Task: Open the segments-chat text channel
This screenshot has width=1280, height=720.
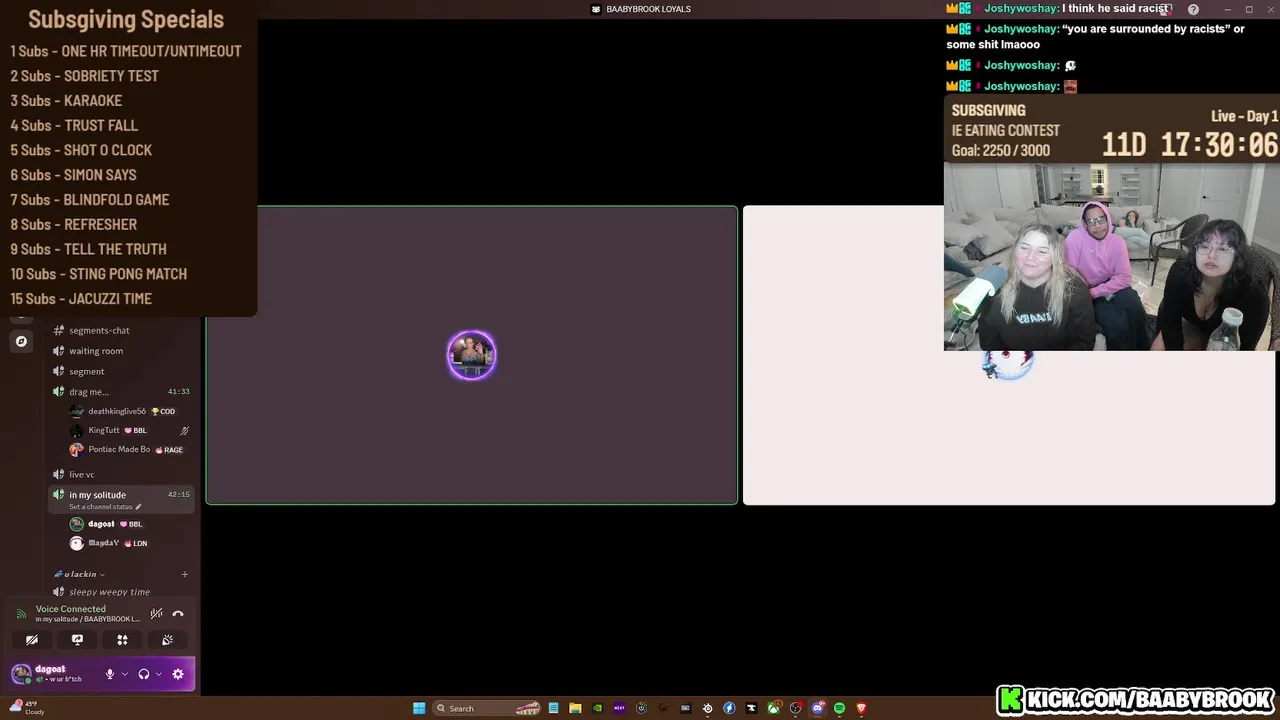Action: pyautogui.click(x=99, y=330)
